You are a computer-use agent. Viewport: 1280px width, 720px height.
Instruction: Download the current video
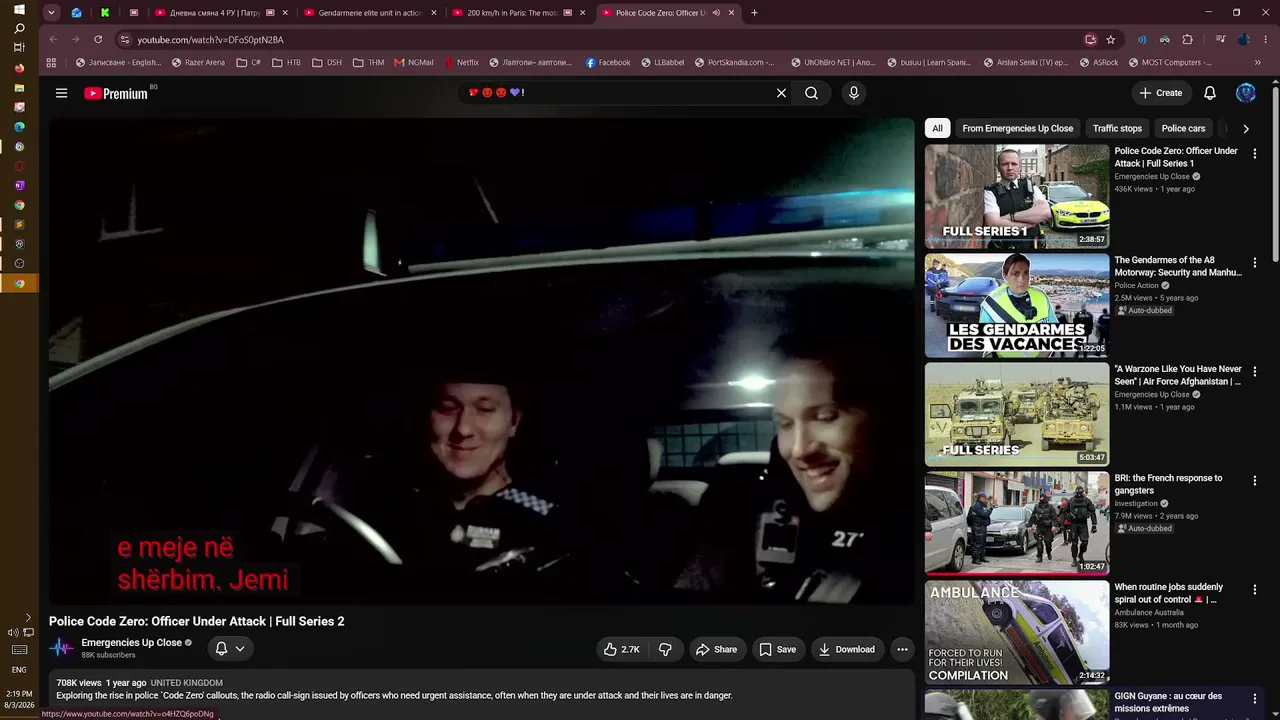pos(847,649)
